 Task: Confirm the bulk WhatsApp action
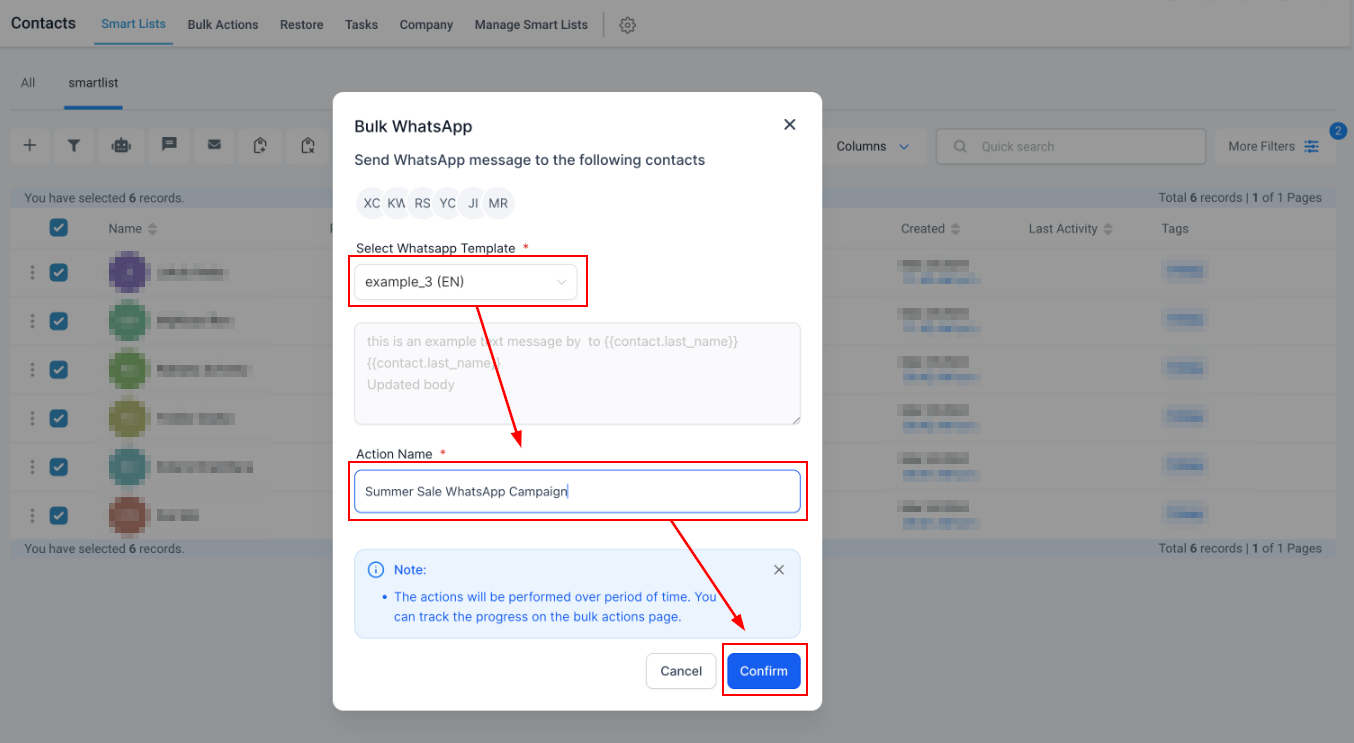tap(764, 671)
